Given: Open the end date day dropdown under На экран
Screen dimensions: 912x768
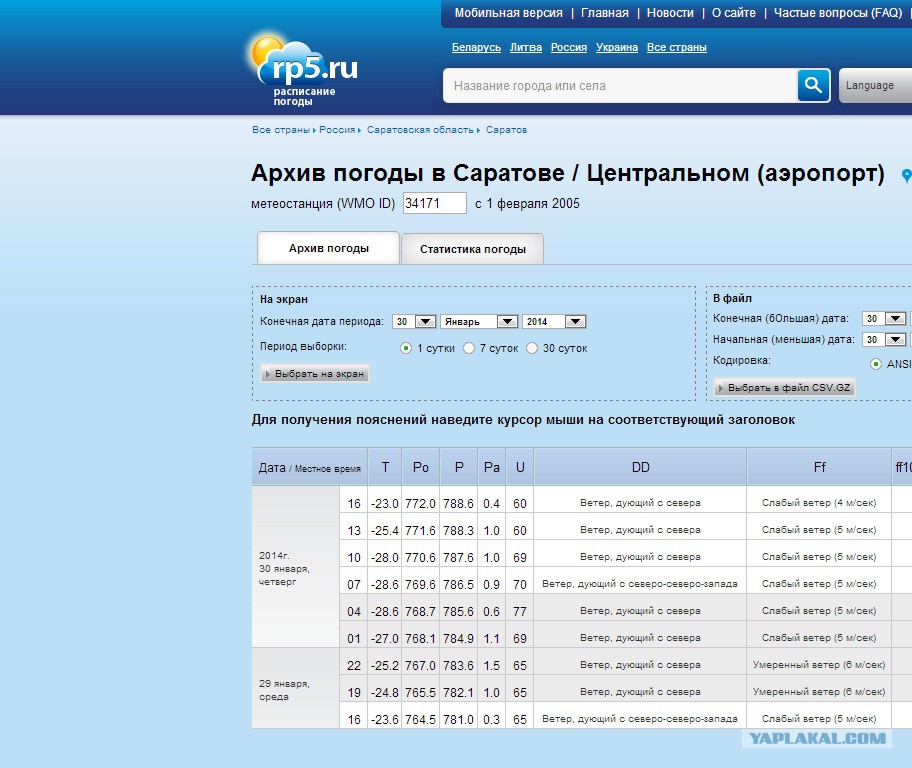Looking at the screenshot, I should (414, 321).
